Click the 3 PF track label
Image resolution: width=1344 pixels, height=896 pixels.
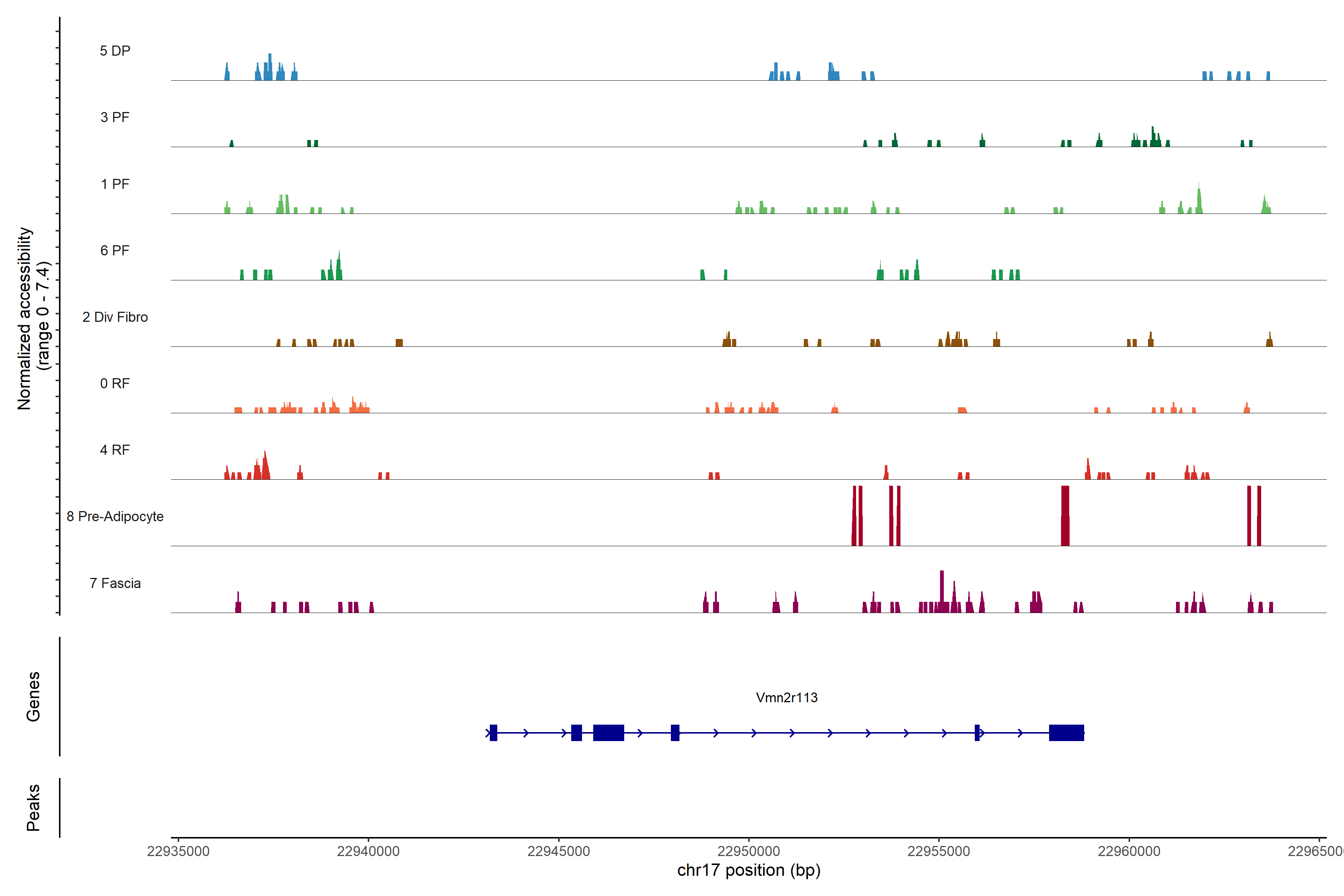[x=115, y=117]
